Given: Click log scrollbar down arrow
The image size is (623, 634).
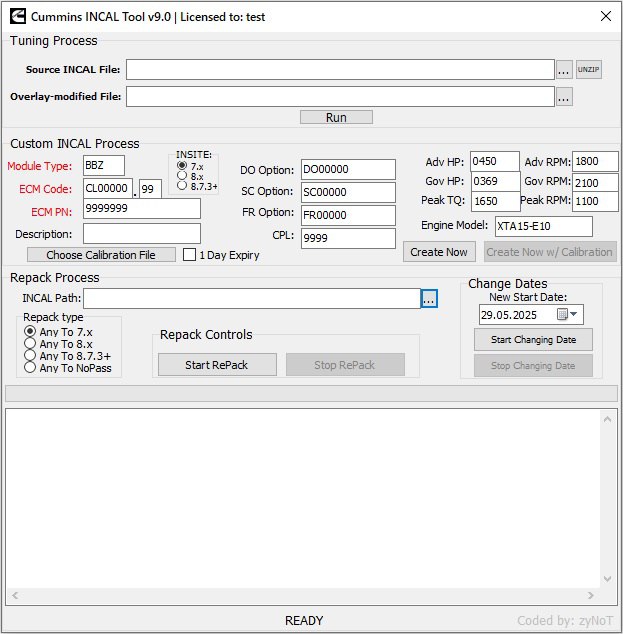Looking at the screenshot, I should pos(607,579).
